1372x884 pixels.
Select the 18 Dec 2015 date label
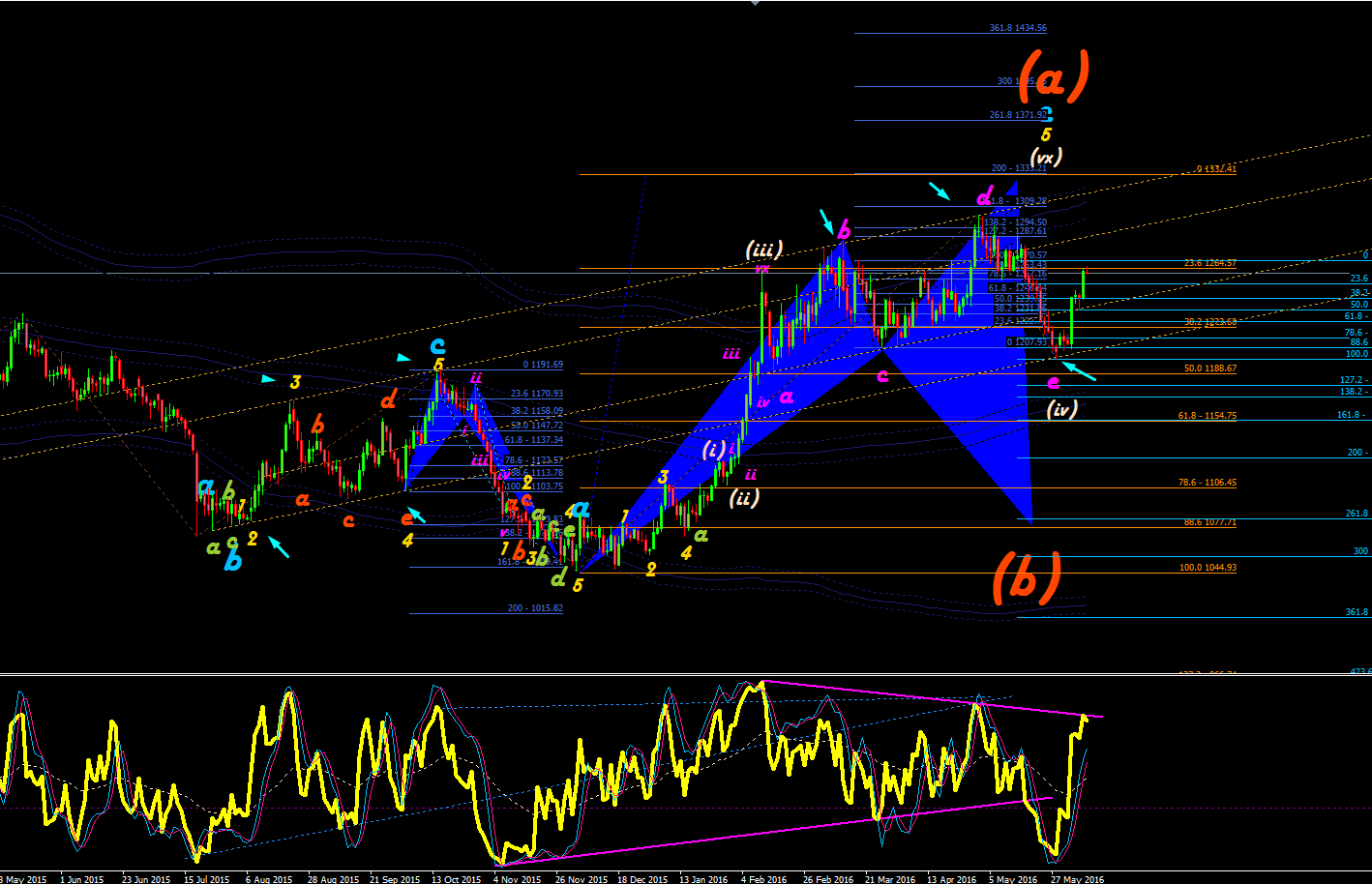click(x=642, y=879)
